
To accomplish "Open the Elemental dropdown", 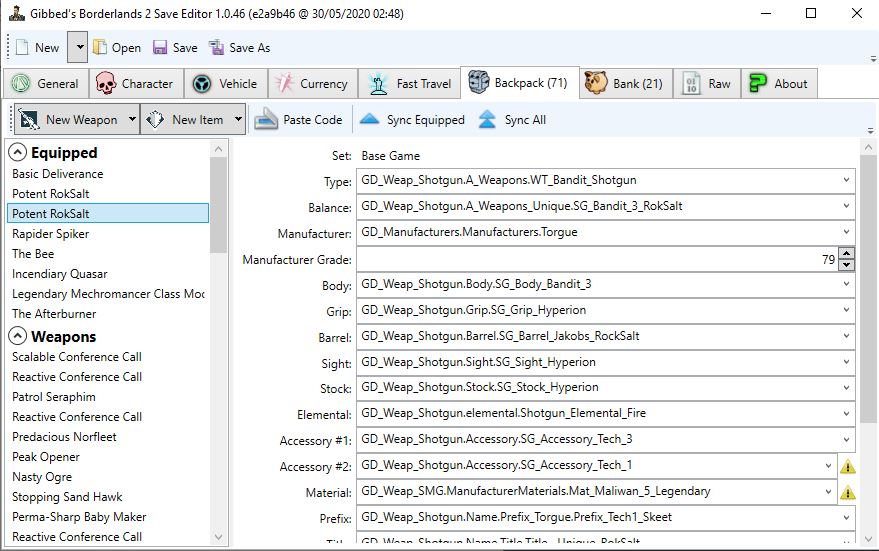I will (846, 413).
